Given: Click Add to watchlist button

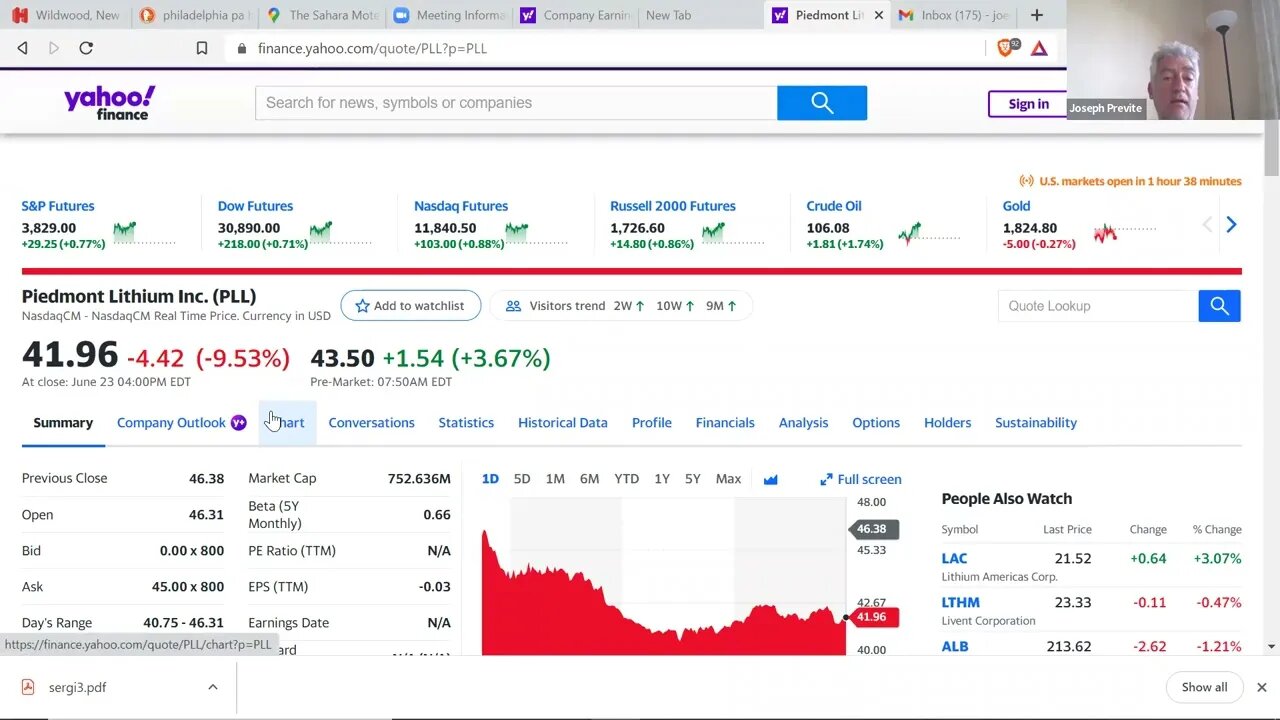Looking at the screenshot, I should 410,306.
